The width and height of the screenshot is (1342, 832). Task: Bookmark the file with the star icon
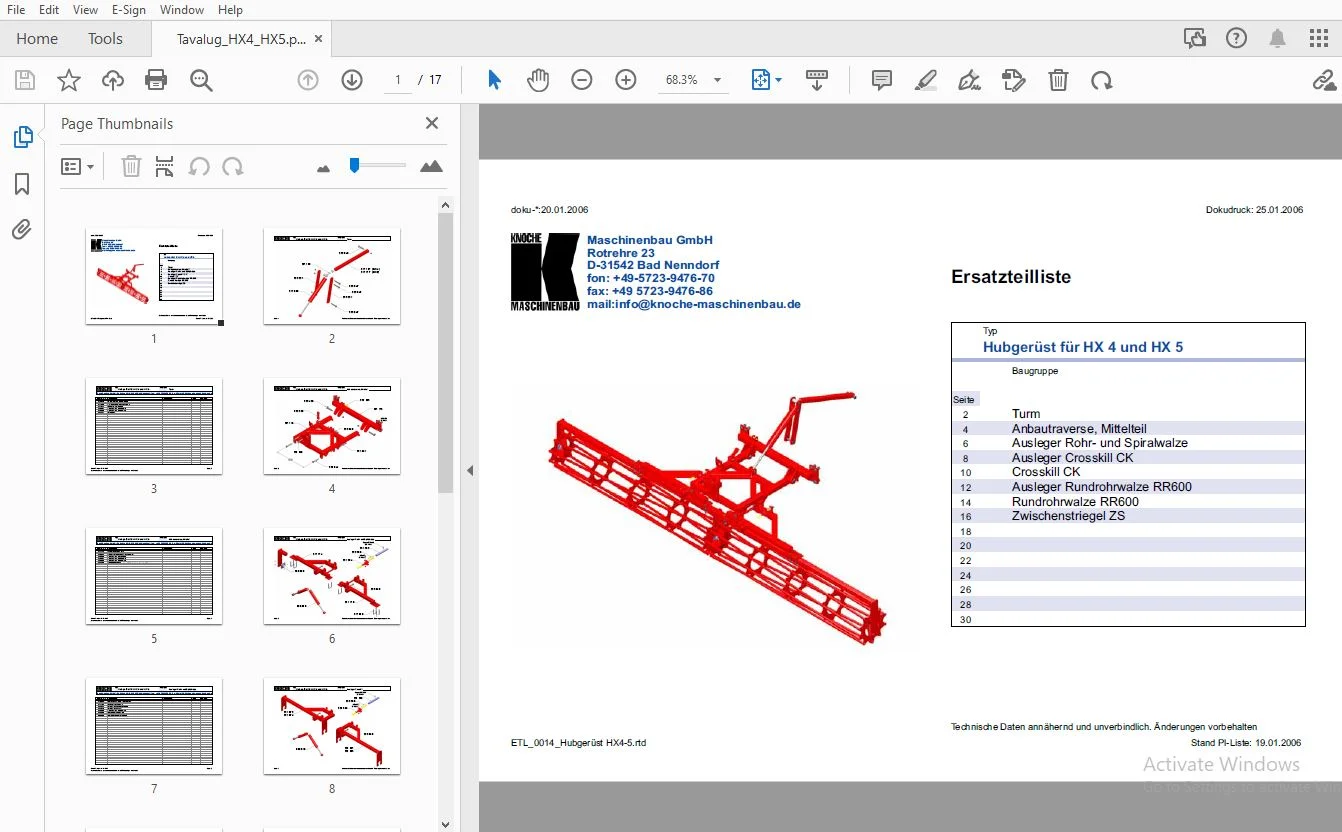(x=69, y=80)
